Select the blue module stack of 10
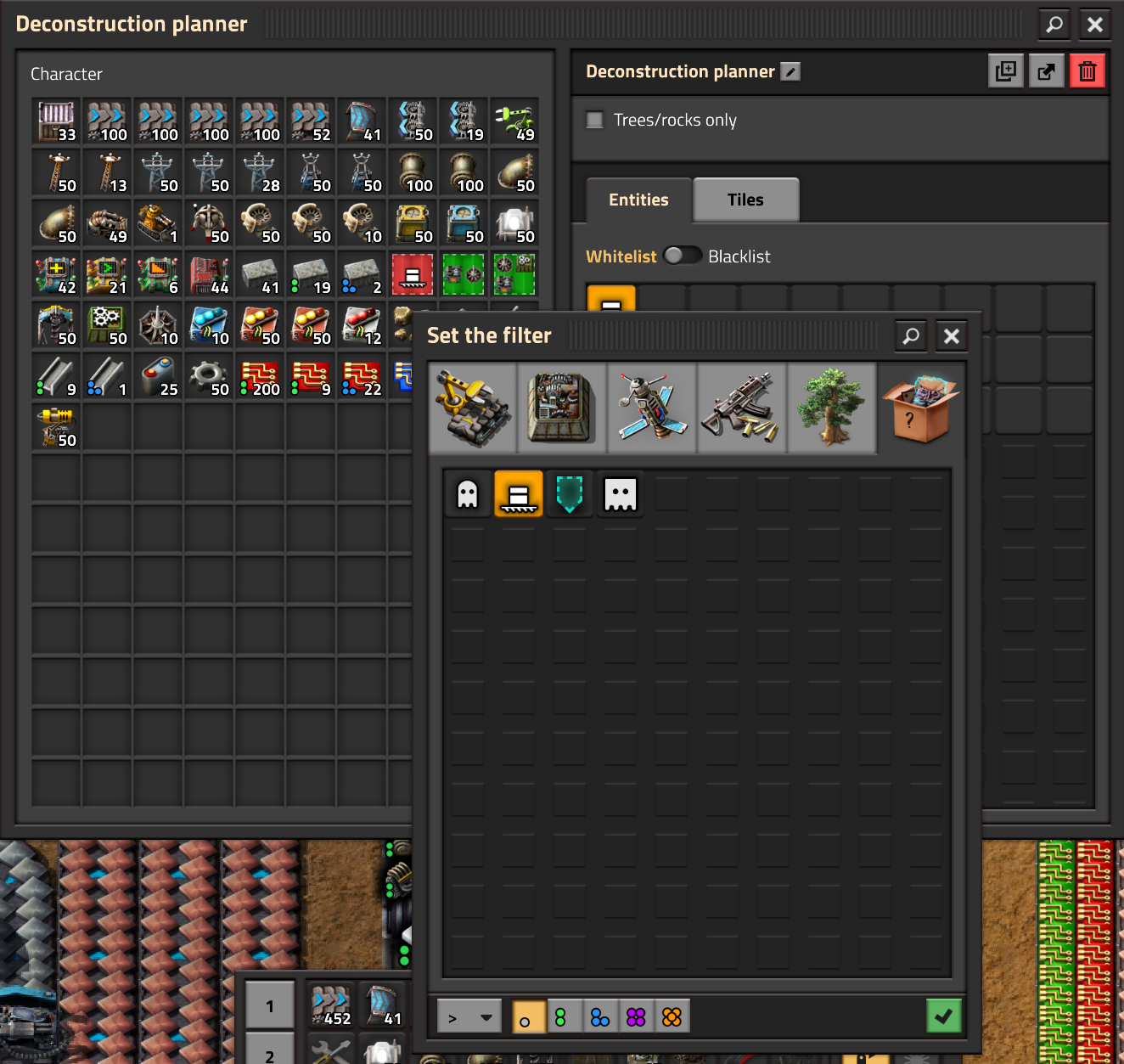The height and width of the screenshot is (1064, 1124). (210, 325)
